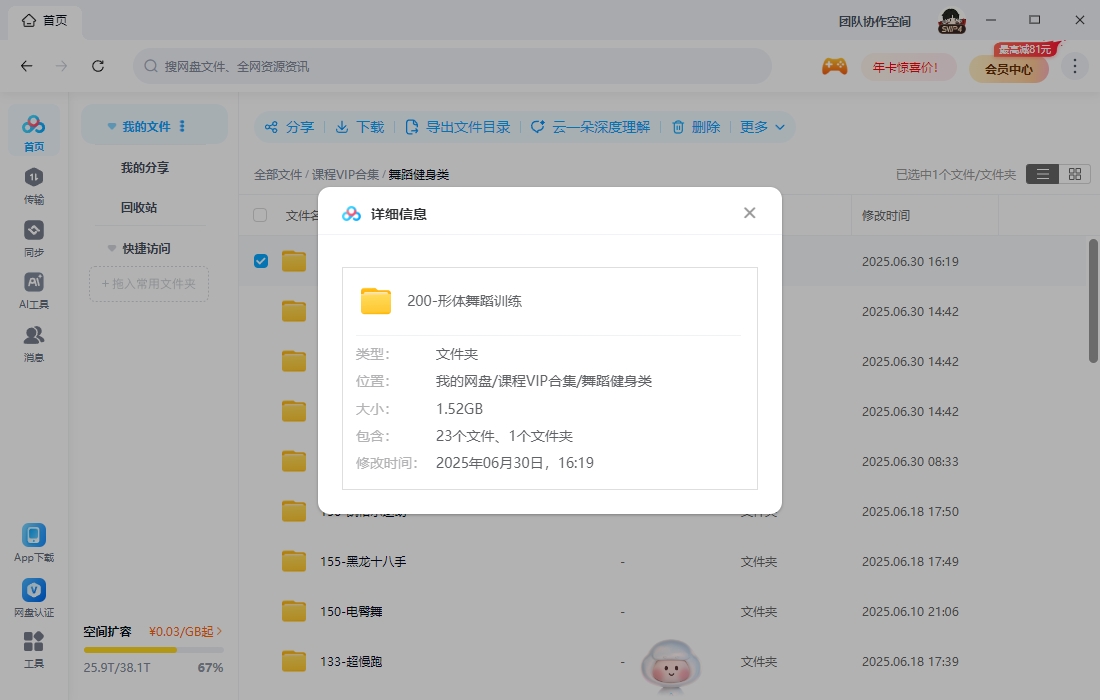Open 回收站 in the left panel
Image resolution: width=1100 pixels, height=700 pixels.
click(139, 208)
